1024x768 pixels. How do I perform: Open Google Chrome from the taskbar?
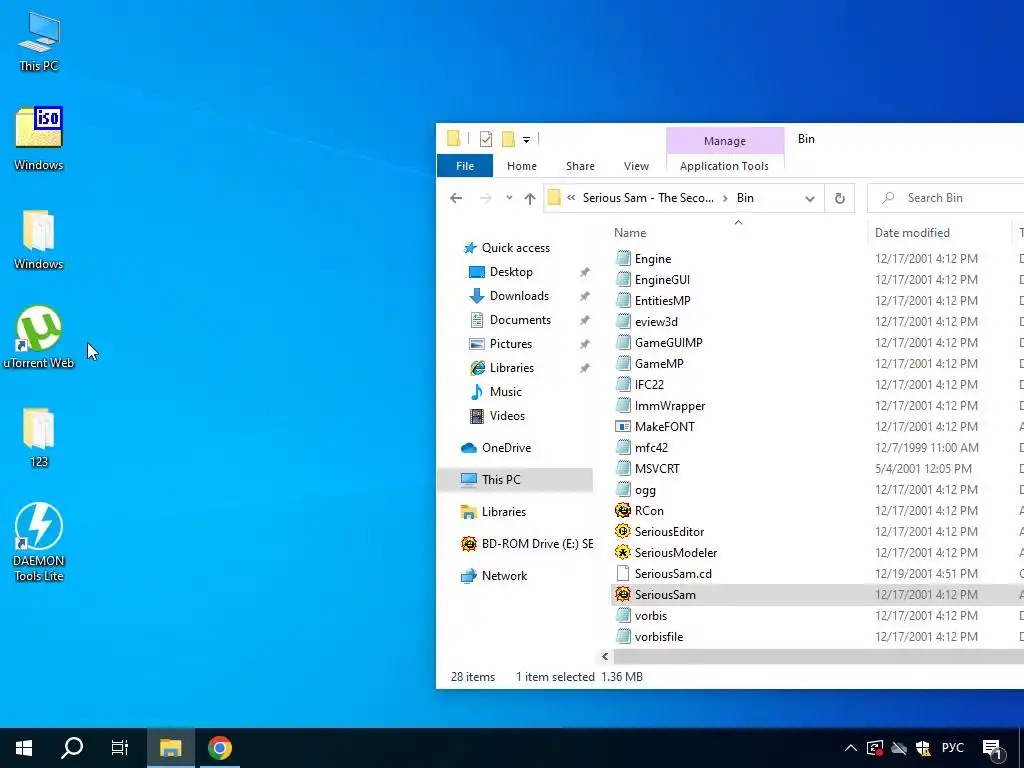[x=219, y=748]
